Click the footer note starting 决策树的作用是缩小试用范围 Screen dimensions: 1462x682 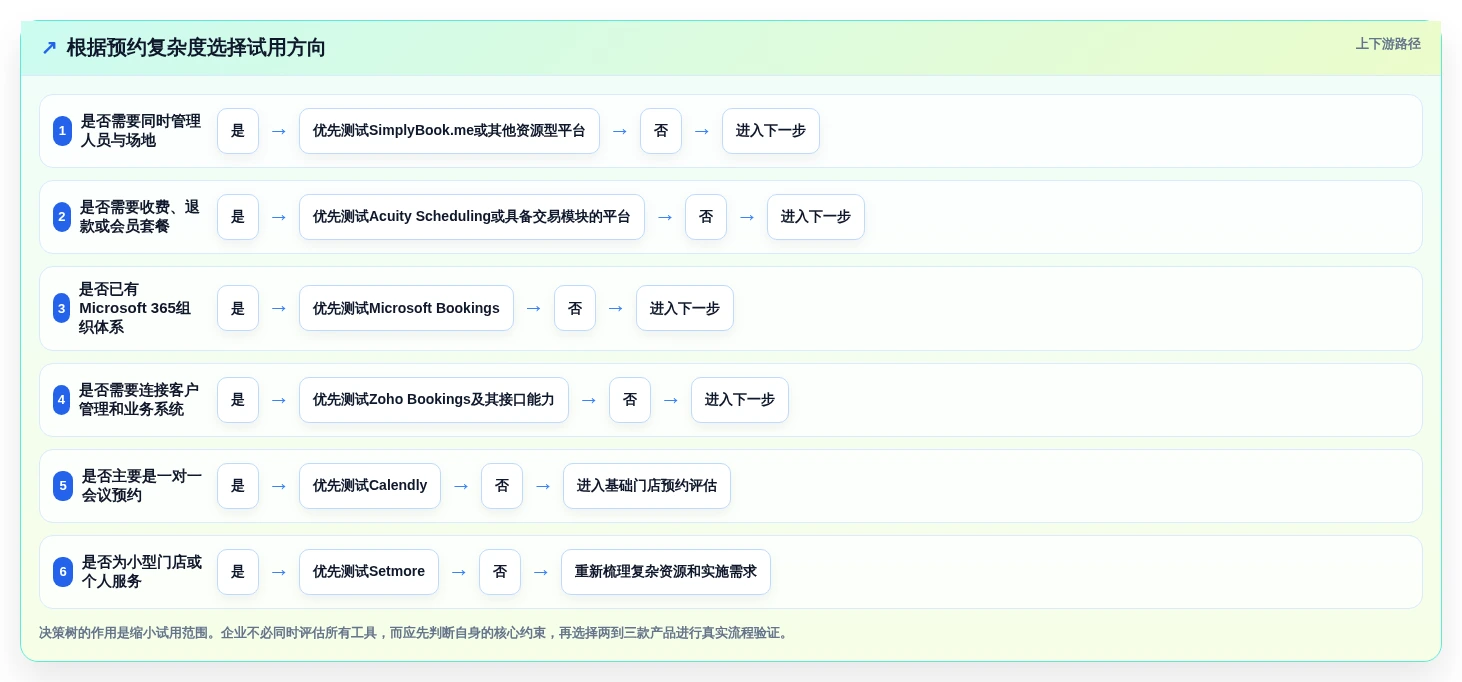pyautogui.click(x=415, y=633)
